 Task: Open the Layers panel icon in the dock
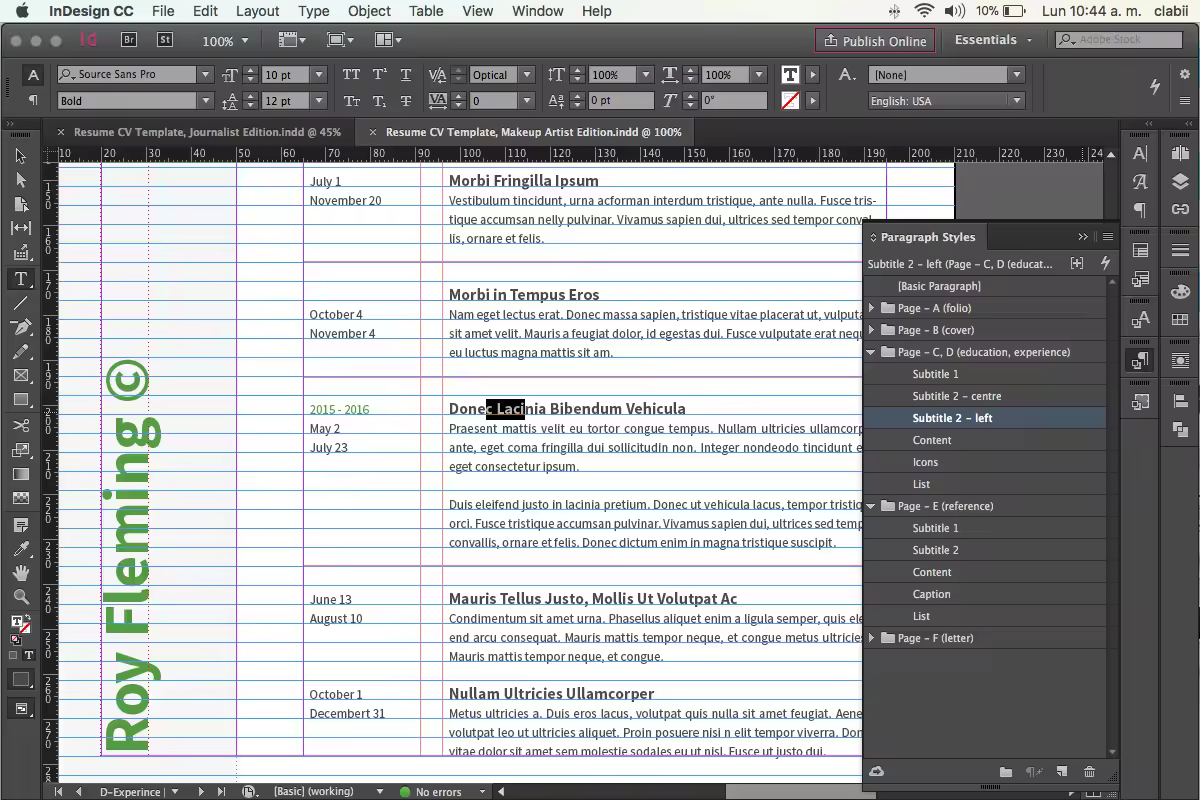click(x=1180, y=181)
